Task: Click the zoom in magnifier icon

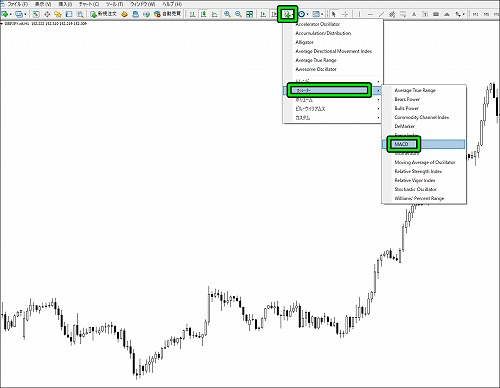Action: pos(227,14)
